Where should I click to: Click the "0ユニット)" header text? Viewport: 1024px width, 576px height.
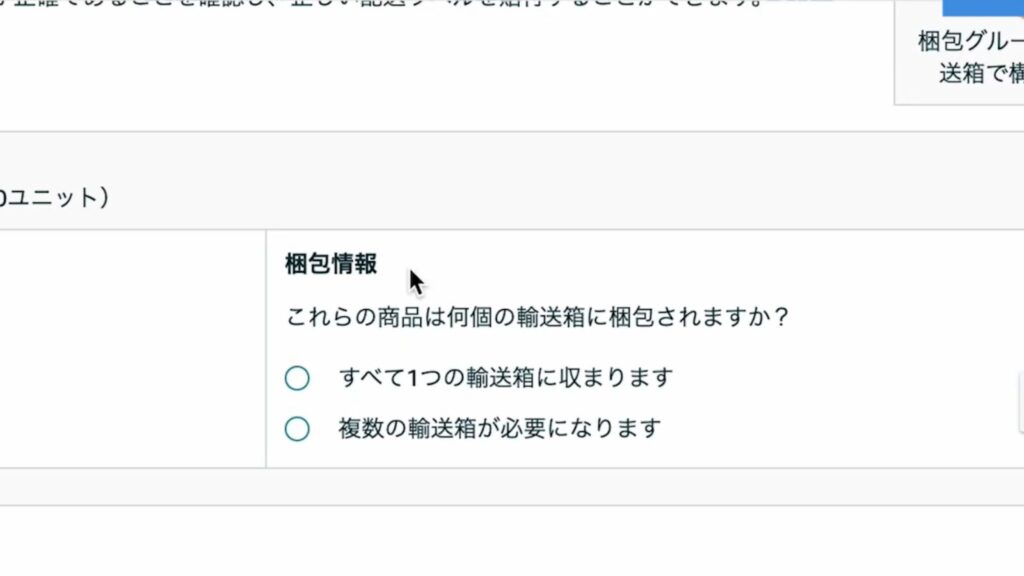[53, 197]
